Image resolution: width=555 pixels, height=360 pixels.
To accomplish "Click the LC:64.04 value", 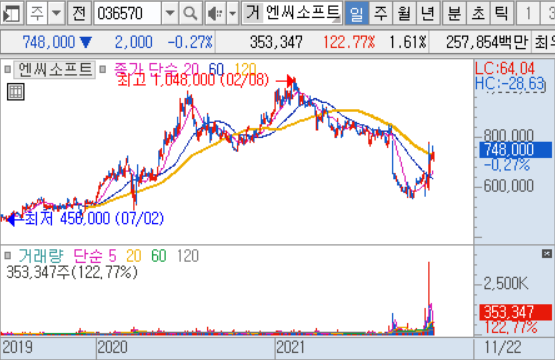I will pyautogui.click(x=505, y=68).
